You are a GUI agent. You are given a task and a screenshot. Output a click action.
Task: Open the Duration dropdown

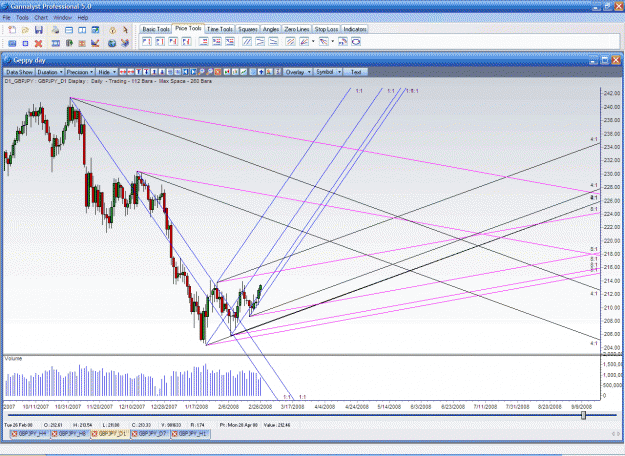click(50, 72)
